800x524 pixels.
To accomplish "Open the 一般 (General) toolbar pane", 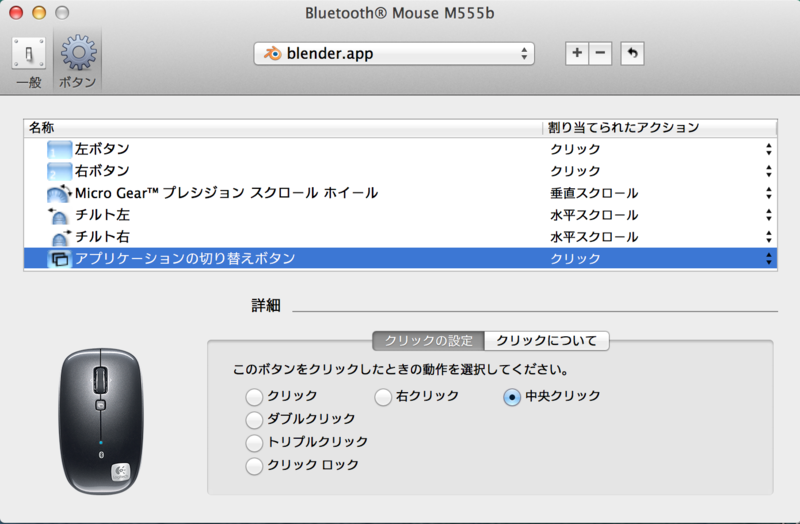I will [x=29, y=61].
